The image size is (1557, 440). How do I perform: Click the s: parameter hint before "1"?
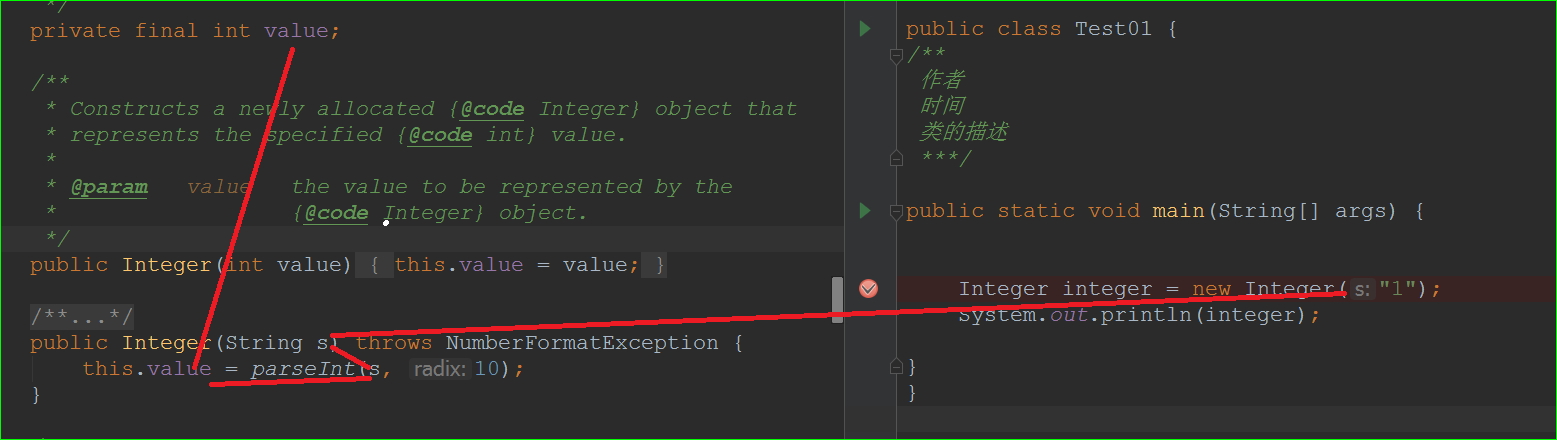[x=1362, y=289]
